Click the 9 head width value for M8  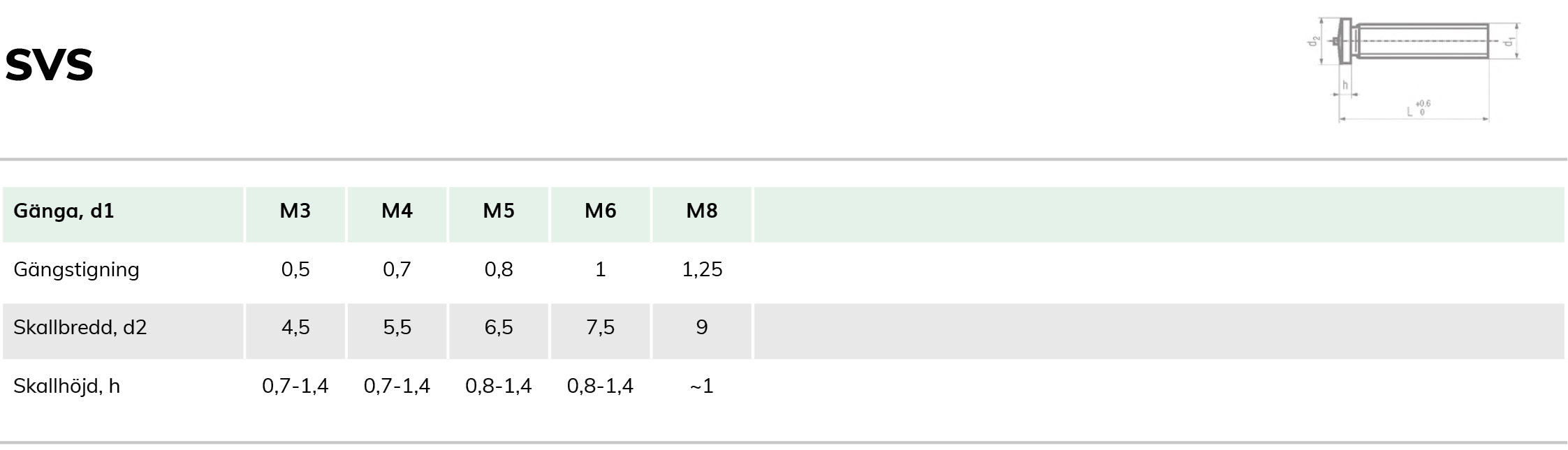pos(702,327)
